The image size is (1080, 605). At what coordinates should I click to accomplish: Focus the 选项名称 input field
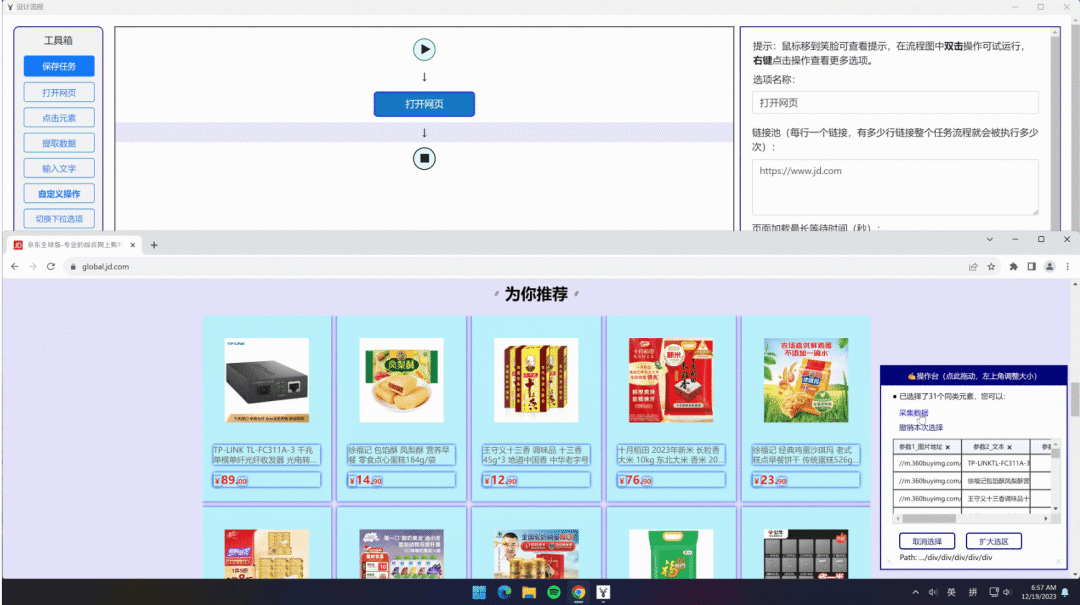click(x=895, y=103)
